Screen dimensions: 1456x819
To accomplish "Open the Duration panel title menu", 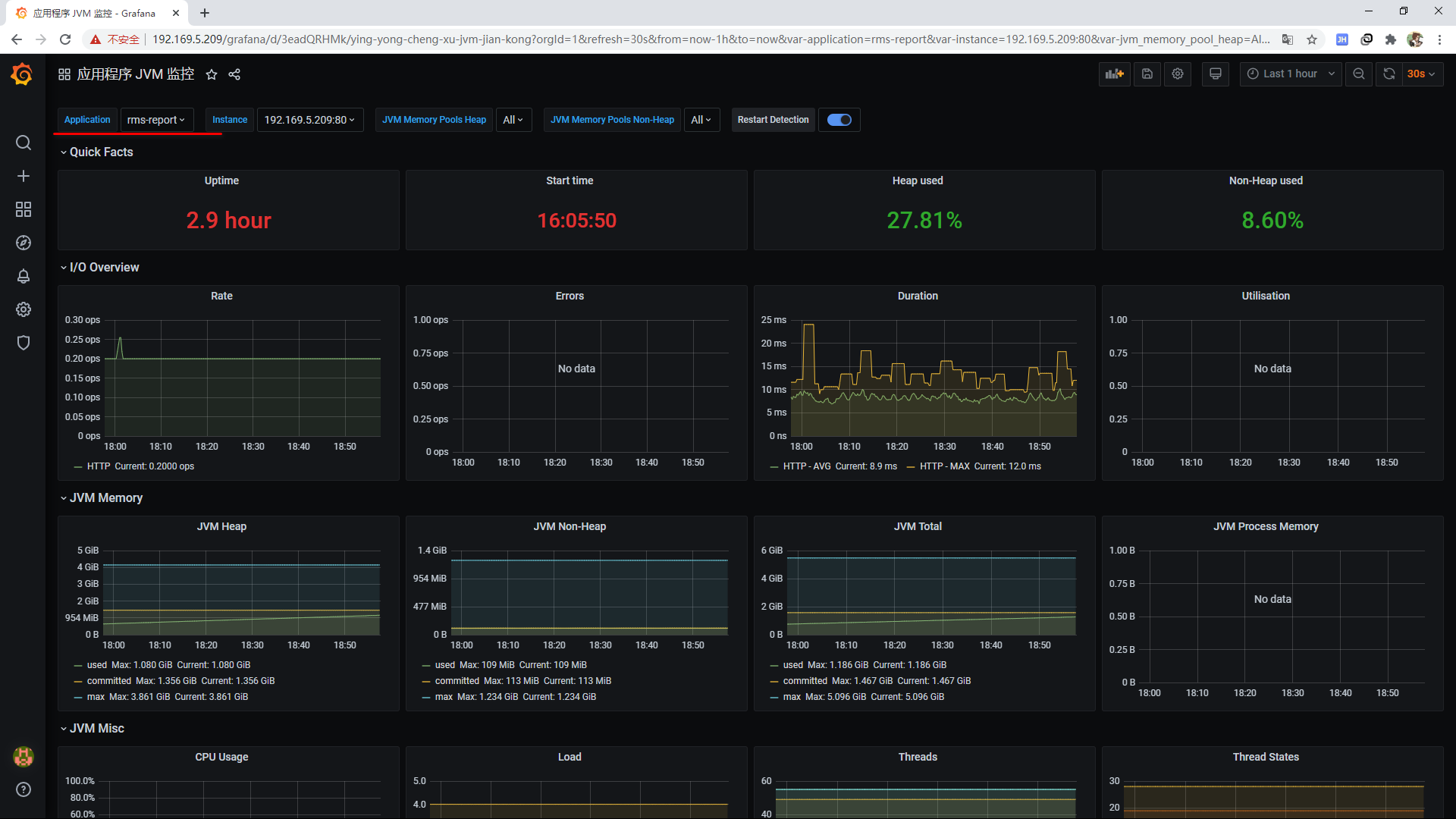I will pyautogui.click(x=918, y=296).
